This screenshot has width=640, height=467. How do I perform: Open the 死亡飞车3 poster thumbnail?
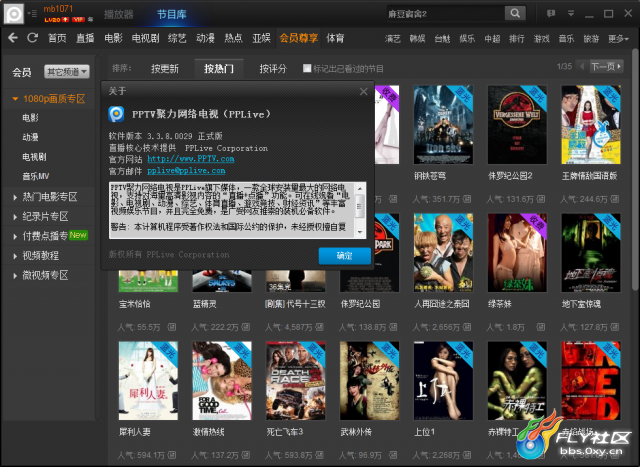click(296, 381)
